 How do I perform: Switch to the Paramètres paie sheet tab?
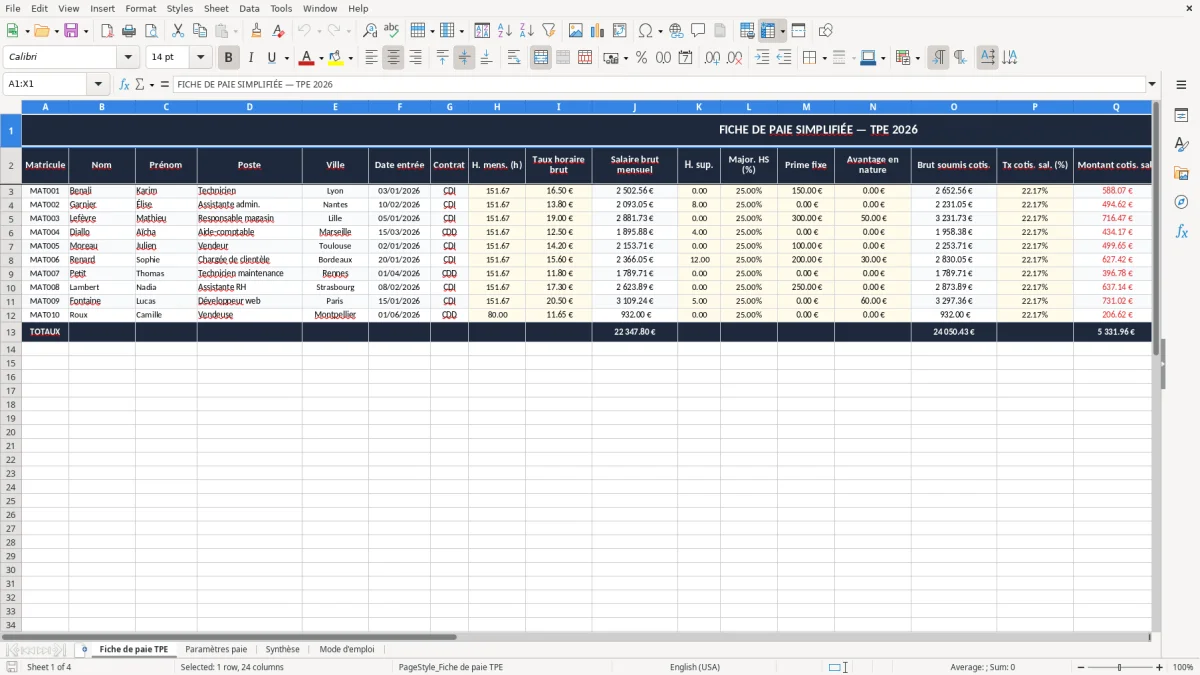coord(216,649)
